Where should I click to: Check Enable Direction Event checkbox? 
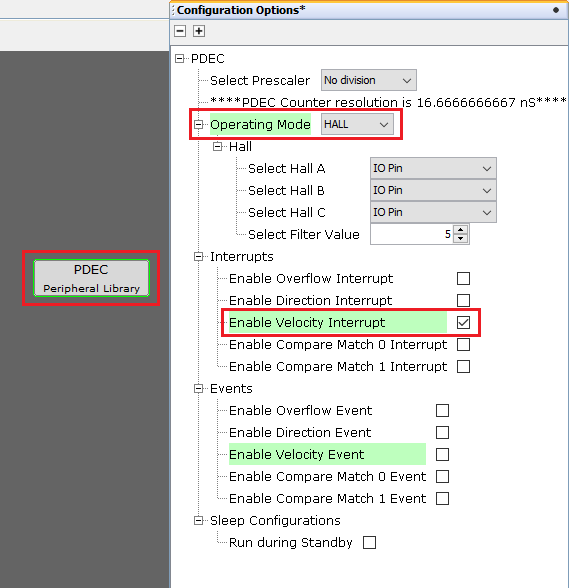tap(442, 432)
